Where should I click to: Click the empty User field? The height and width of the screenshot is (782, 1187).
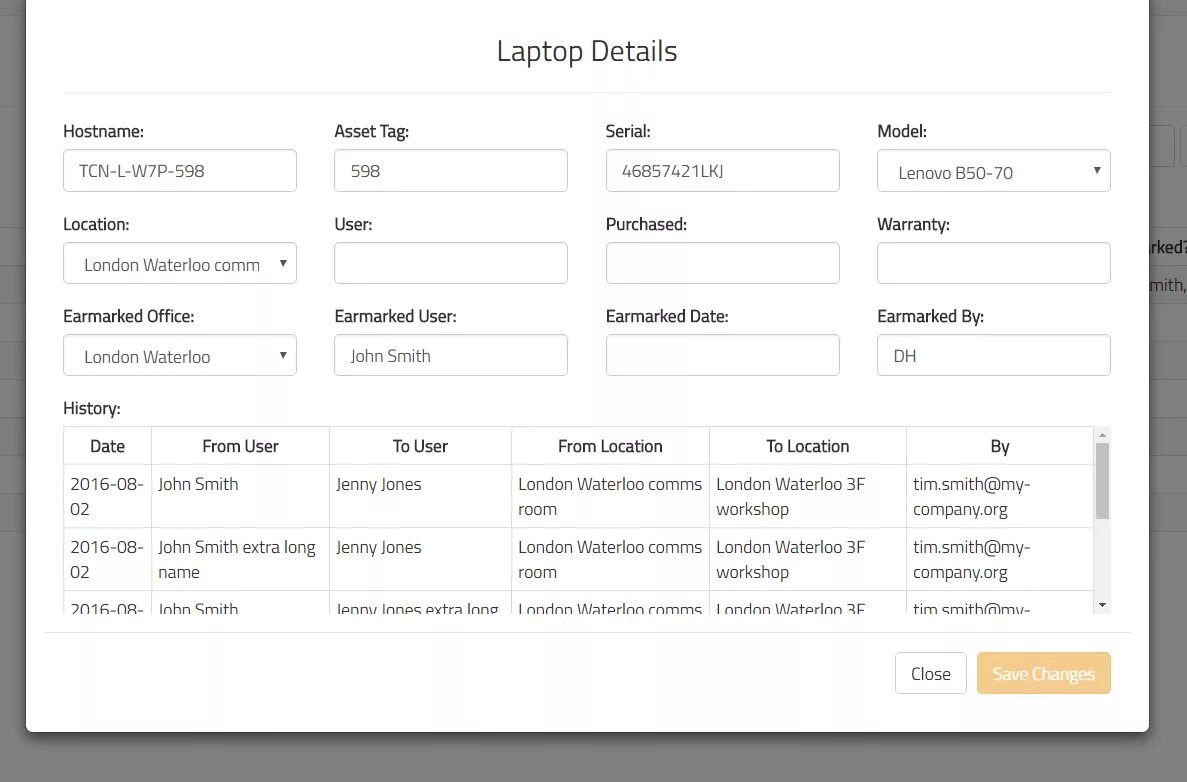click(450, 263)
